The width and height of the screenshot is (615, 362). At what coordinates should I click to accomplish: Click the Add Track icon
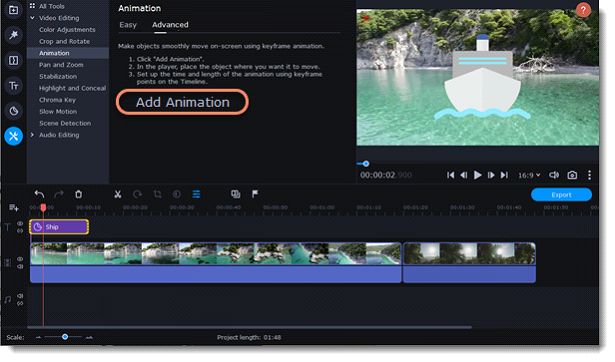[13, 208]
